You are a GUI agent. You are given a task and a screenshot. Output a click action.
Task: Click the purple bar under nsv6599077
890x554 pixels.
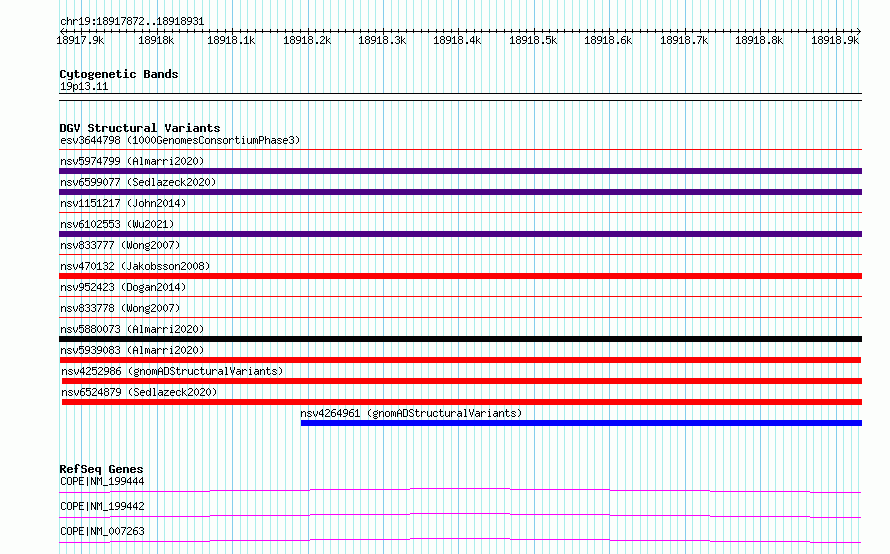(460, 192)
